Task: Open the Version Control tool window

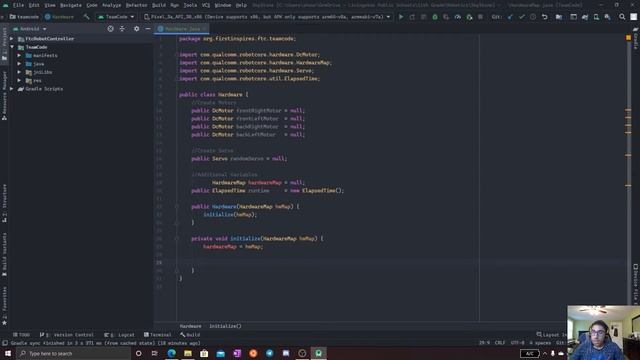Action: pyautogui.click(x=67, y=335)
